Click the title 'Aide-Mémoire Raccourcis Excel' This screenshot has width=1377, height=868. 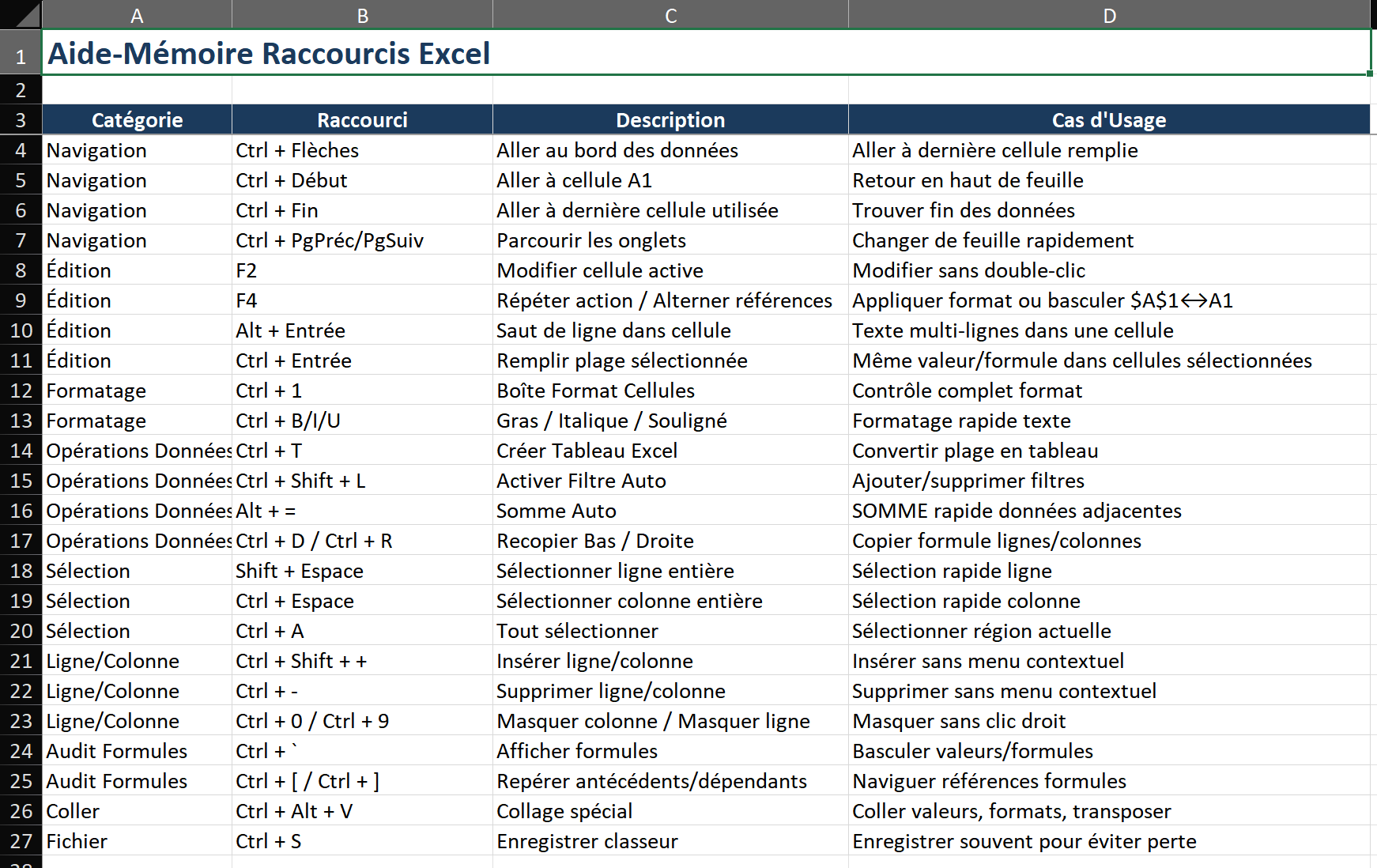pos(269,53)
